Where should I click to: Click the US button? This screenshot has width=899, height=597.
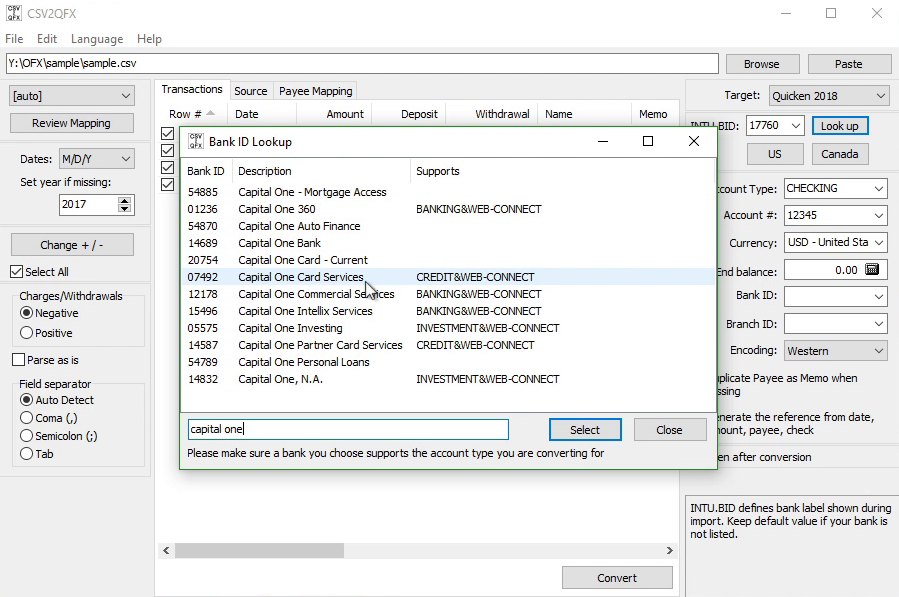click(775, 154)
